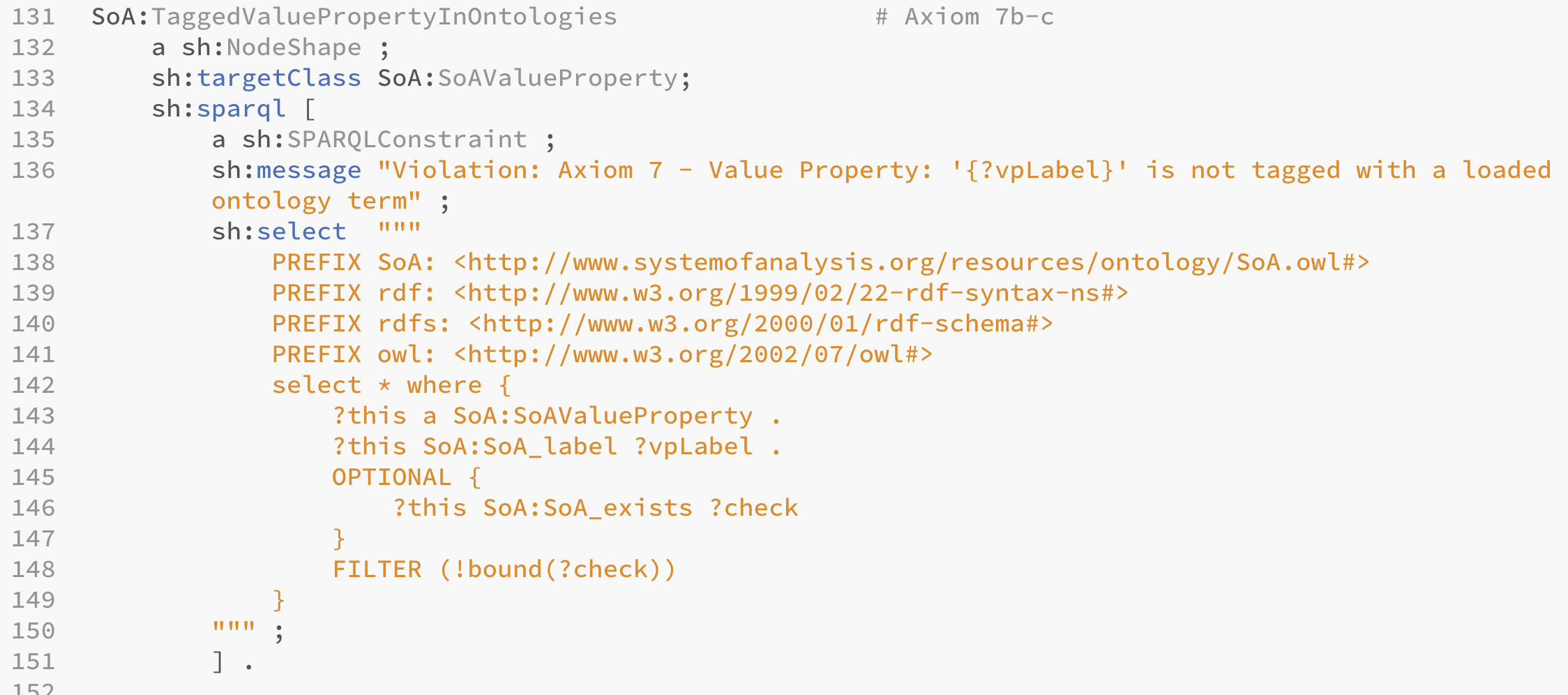This screenshot has width=1568, height=695.
Task: Click the sh:targetClass property
Action: 257,78
